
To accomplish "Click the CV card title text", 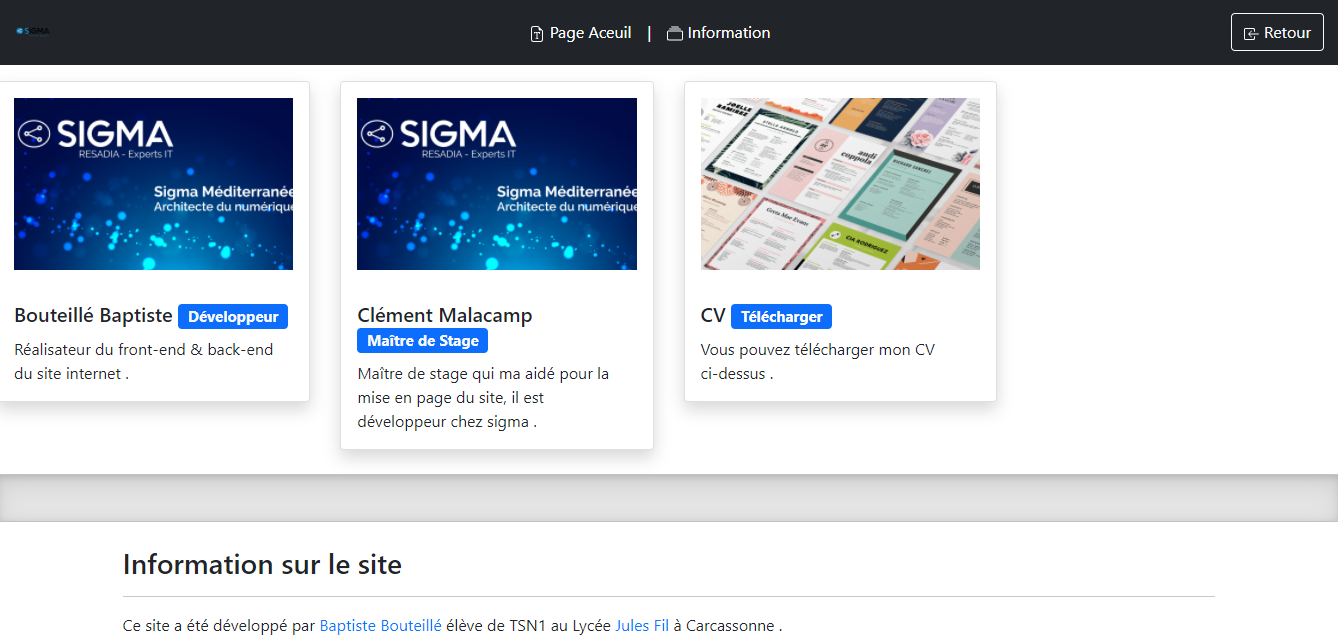I will (x=713, y=316).
